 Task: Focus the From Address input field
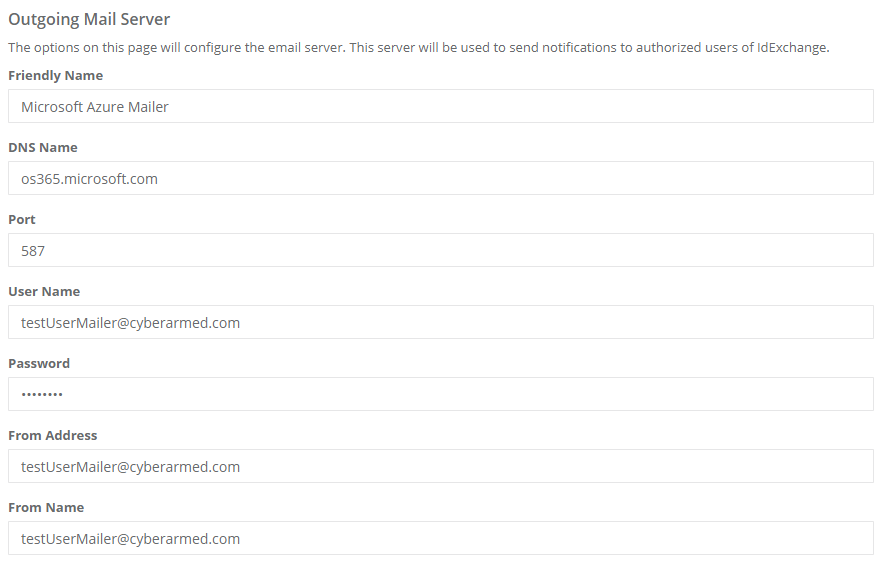point(440,467)
